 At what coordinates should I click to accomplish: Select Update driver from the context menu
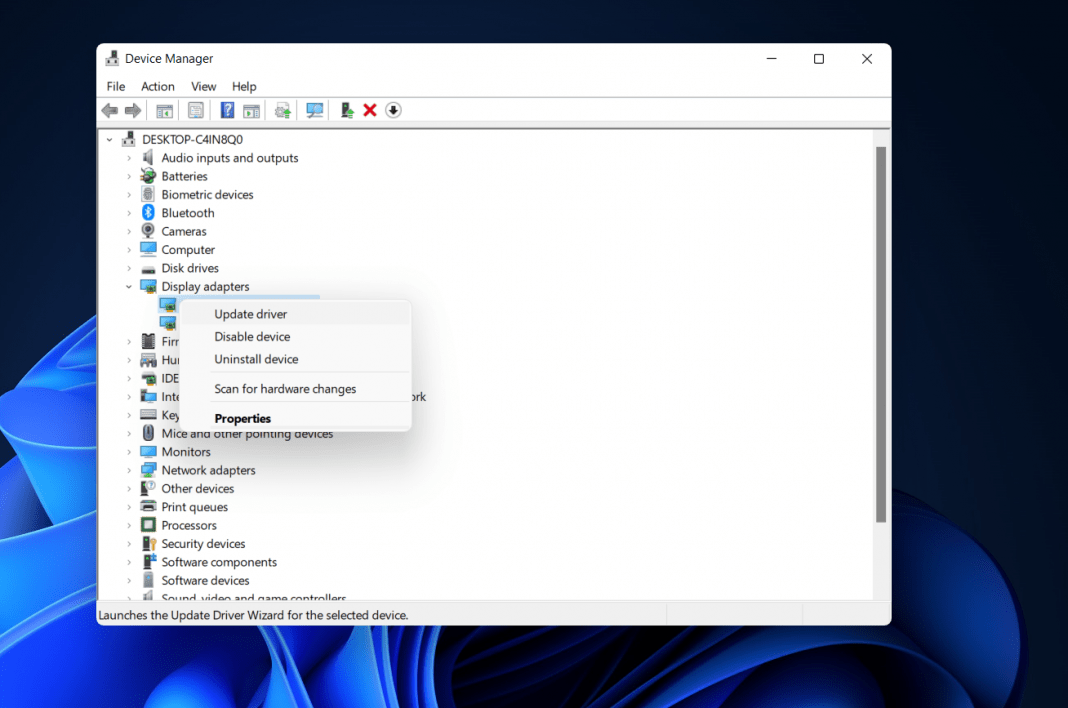coord(250,313)
